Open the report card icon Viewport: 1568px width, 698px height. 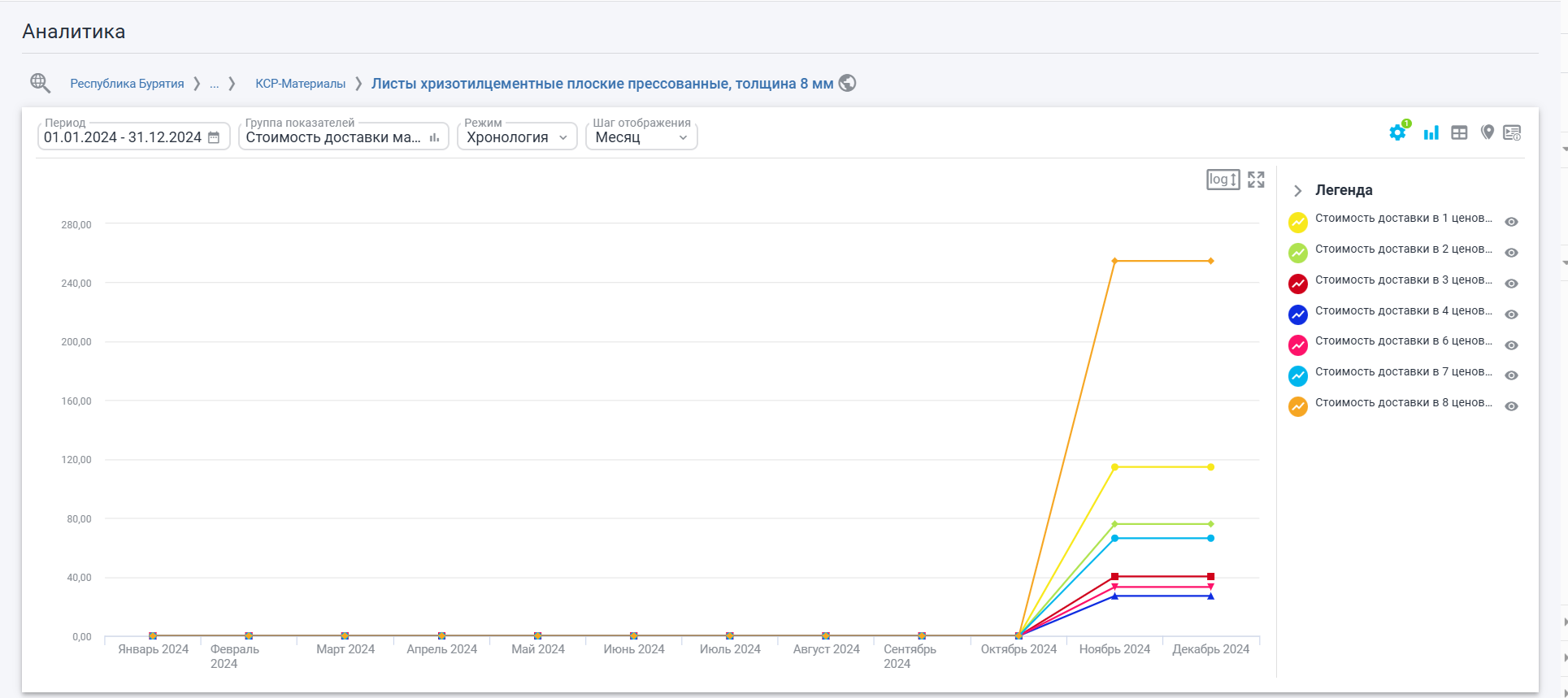(1512, 132)
